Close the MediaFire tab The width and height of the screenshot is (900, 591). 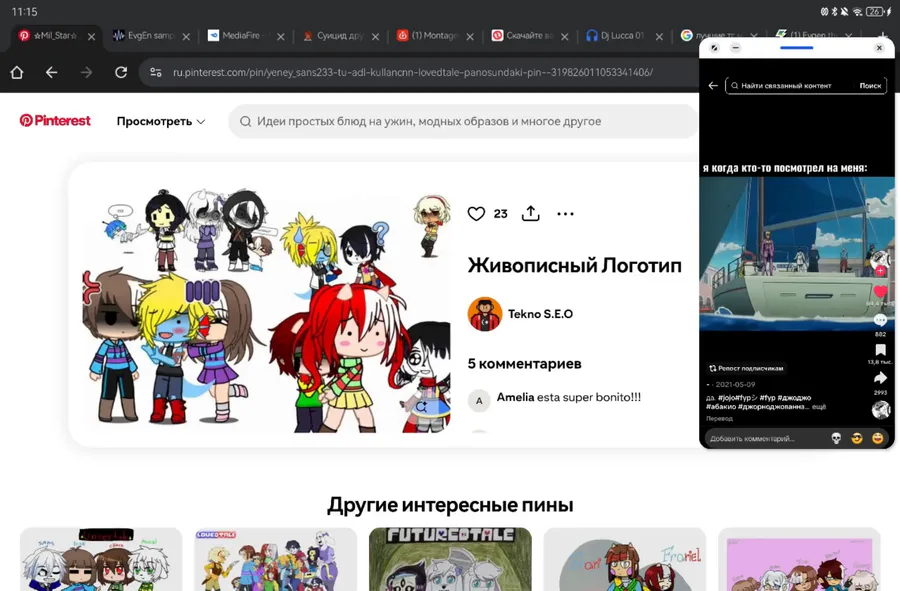(x=281, y=36)
